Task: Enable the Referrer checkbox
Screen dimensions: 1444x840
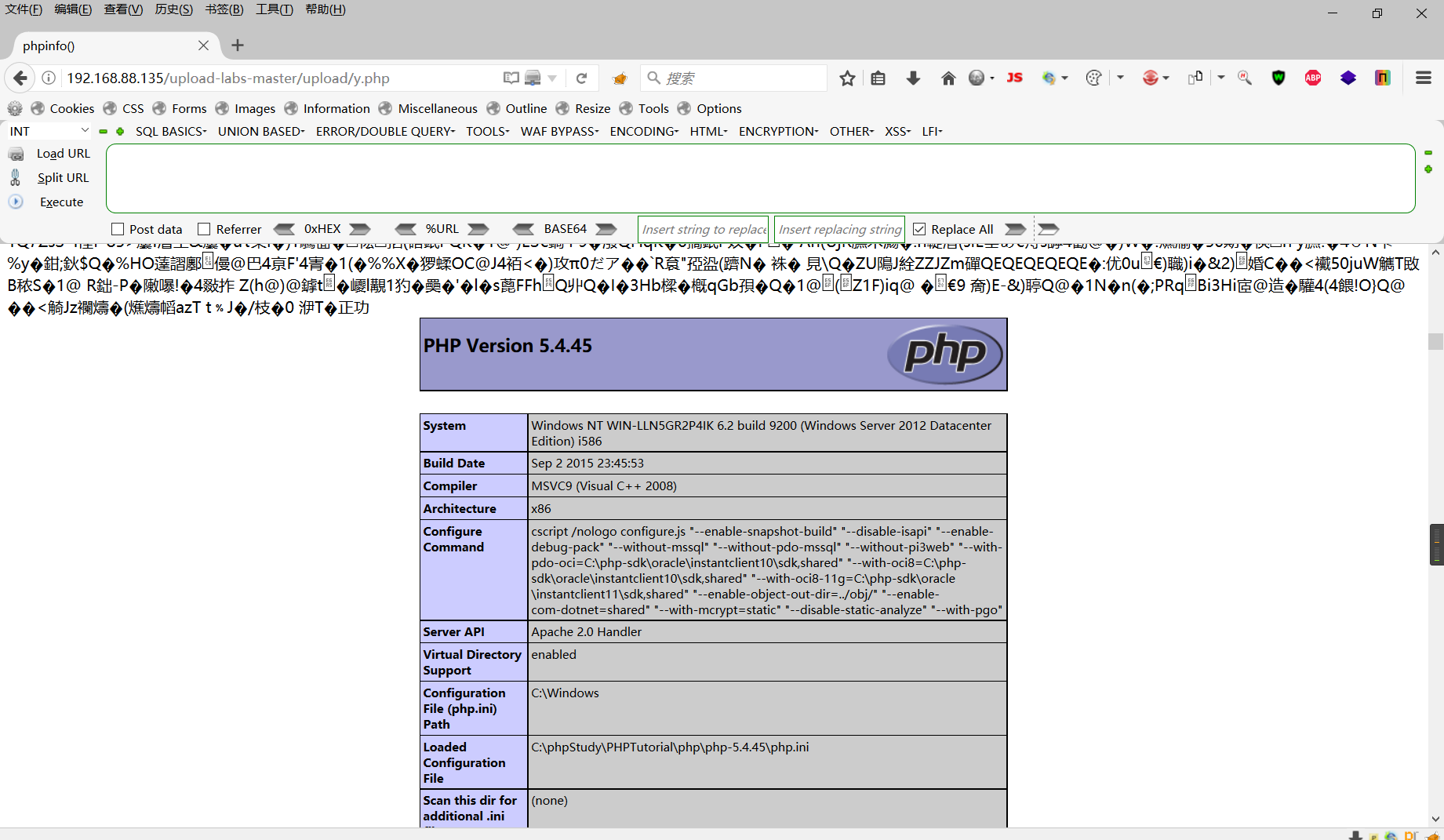Action: tap(204, 229)
